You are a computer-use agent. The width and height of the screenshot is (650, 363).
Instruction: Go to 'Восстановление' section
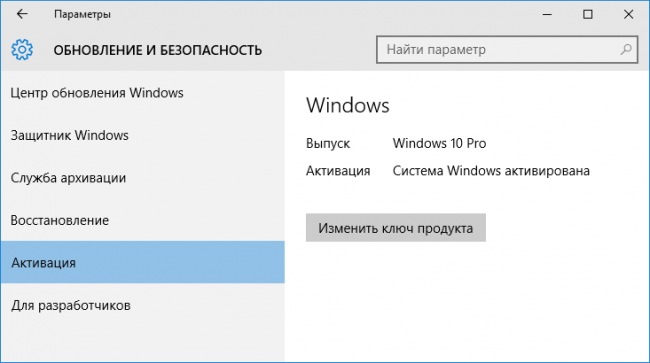click(143, 220)
